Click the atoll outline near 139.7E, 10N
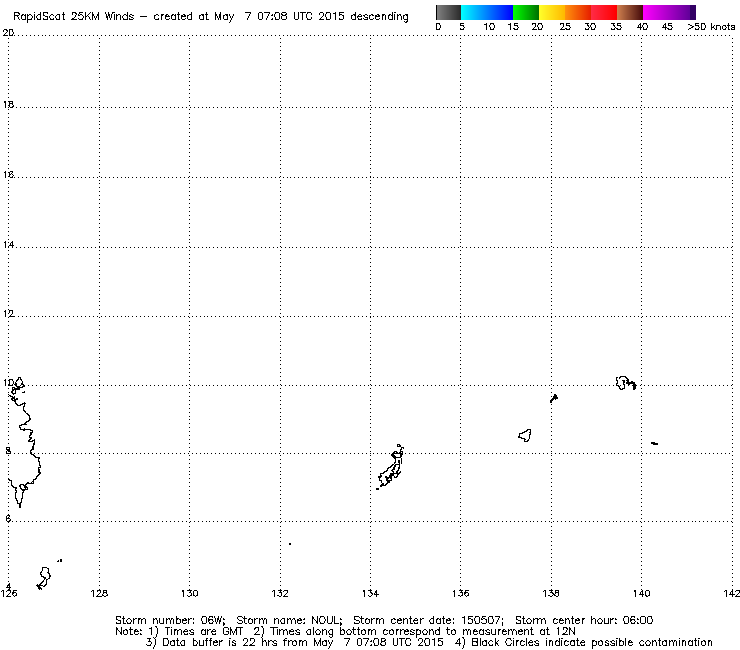 click(626, 383)
